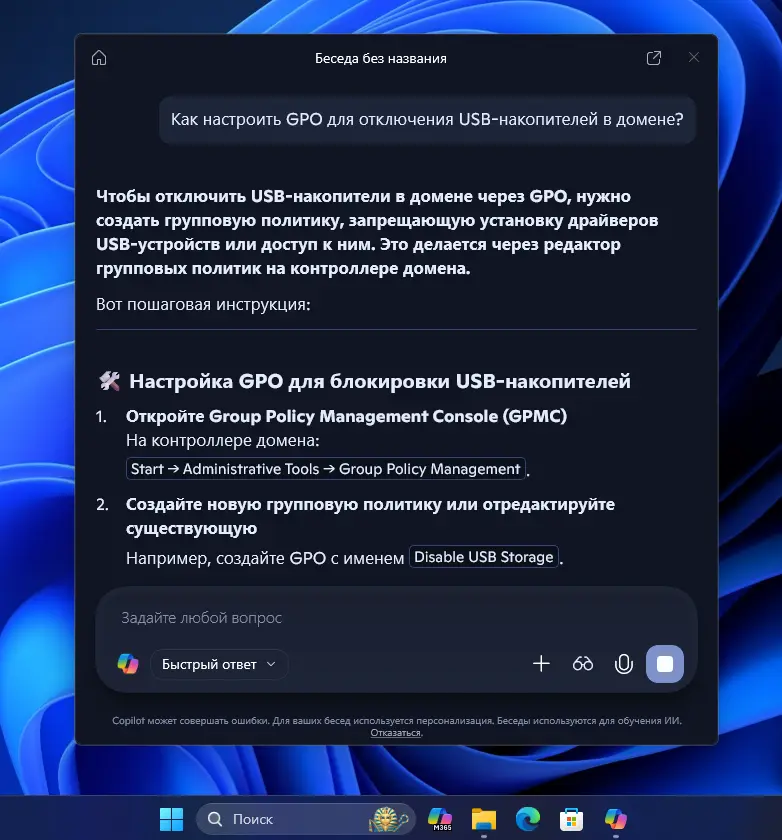Close the Copilot window

[x=694, y=58]
